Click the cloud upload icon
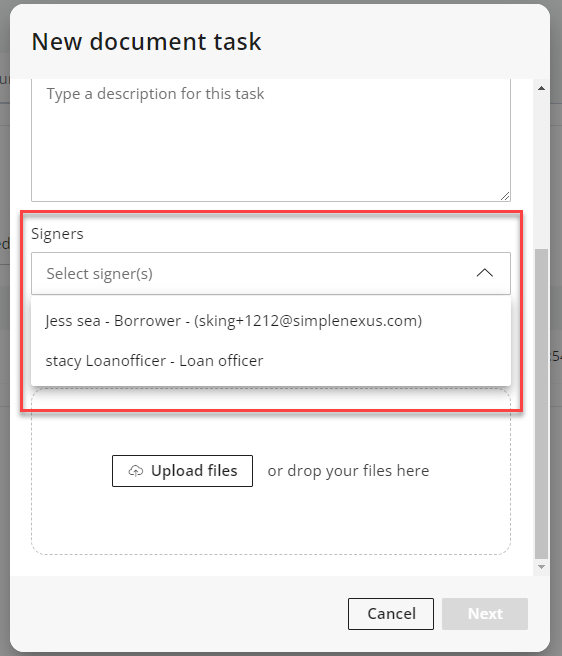Screen dimensions: 562x656 pos(136,471)
